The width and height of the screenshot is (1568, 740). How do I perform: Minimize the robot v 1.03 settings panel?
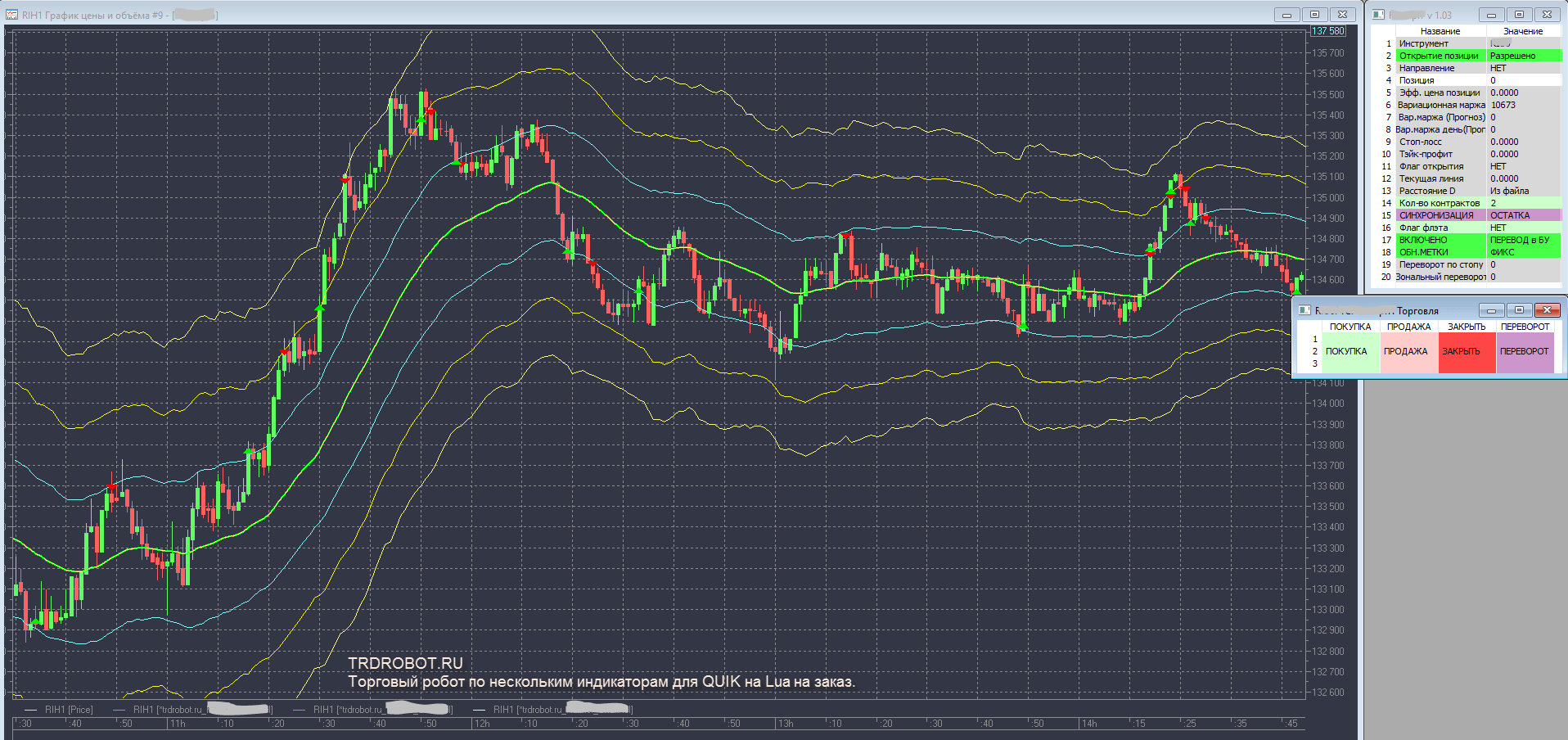(x=1491, y=15)
